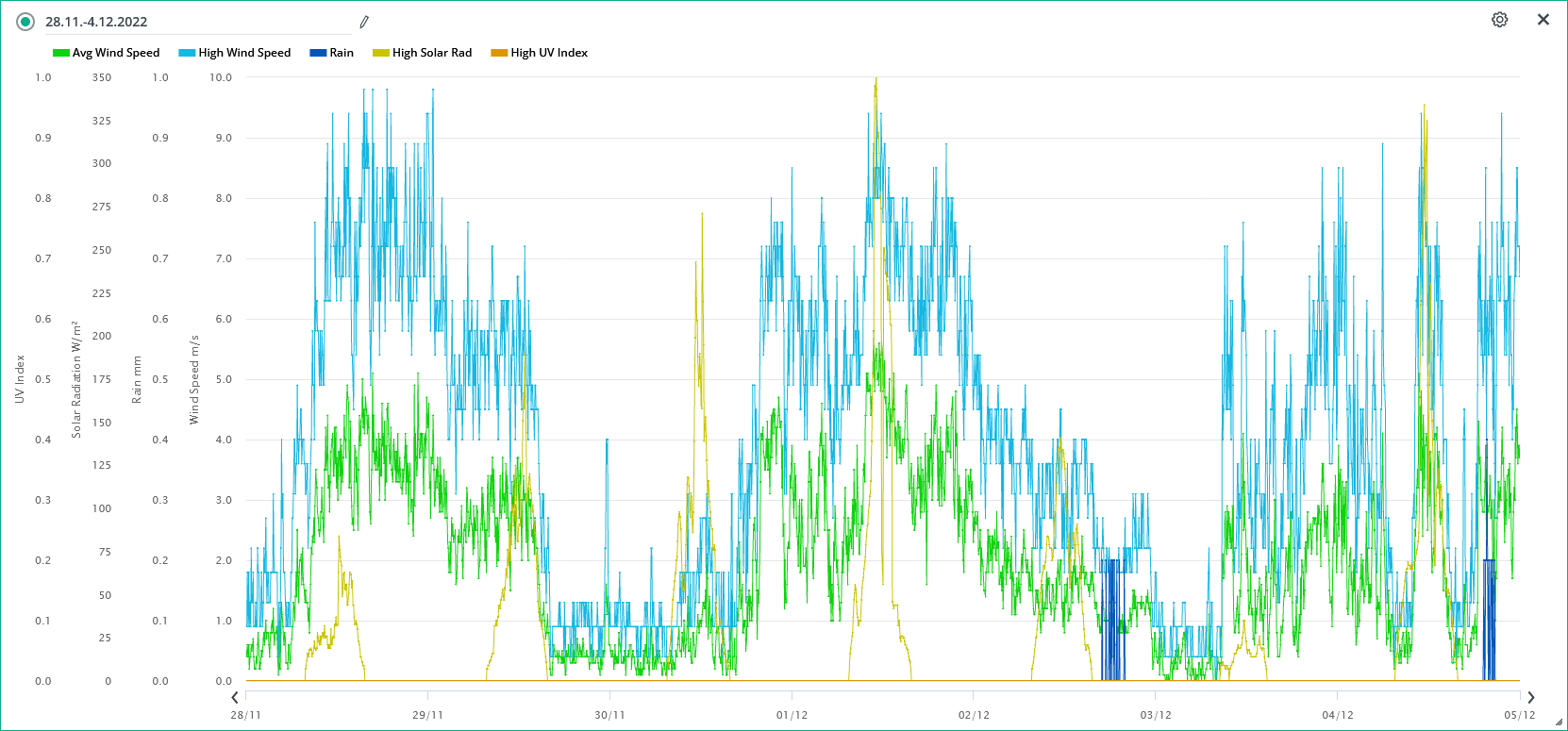This screenshot has height=731, width=1568.
Task: Click the green Avg Wind Speed swatch
Action: point(61,53)
